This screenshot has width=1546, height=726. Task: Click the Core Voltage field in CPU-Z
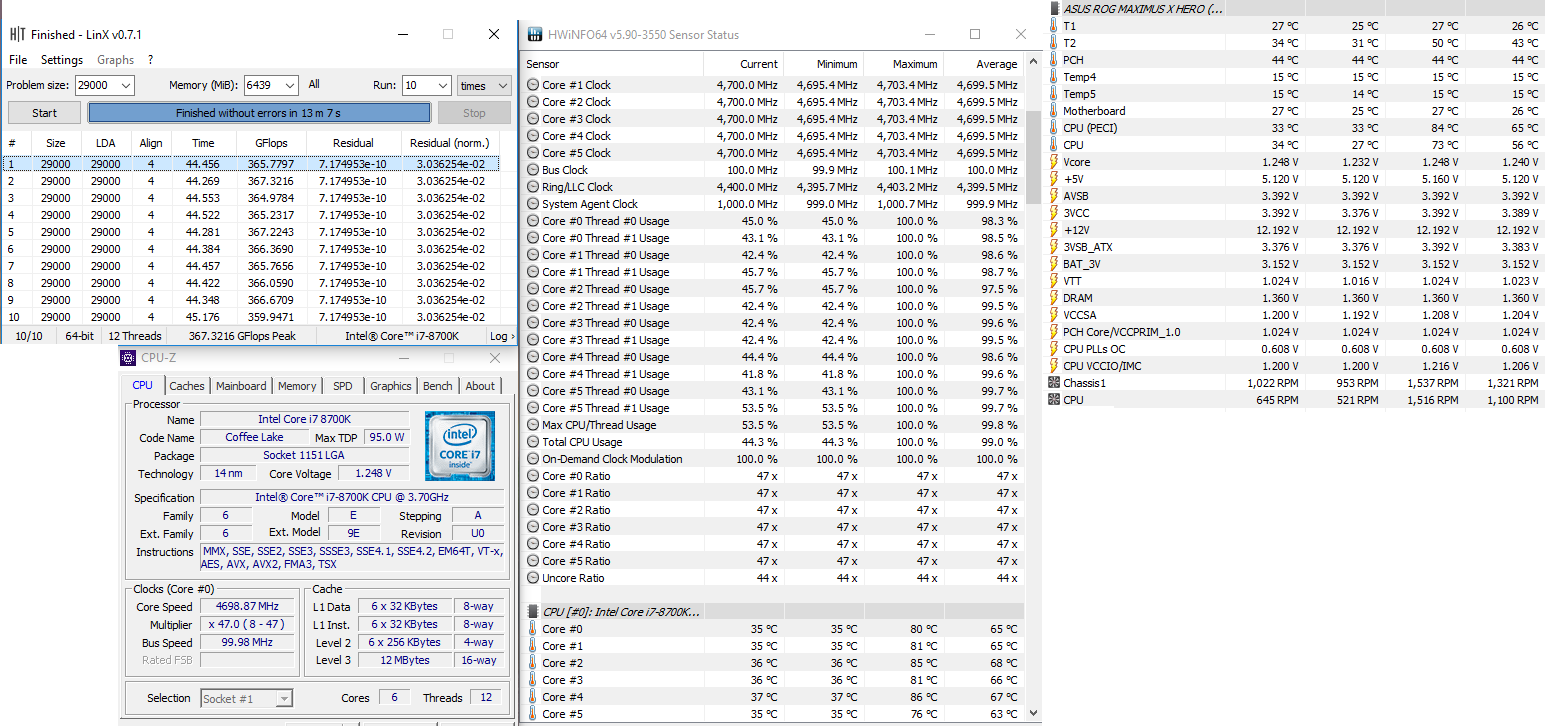pos(373,473)
